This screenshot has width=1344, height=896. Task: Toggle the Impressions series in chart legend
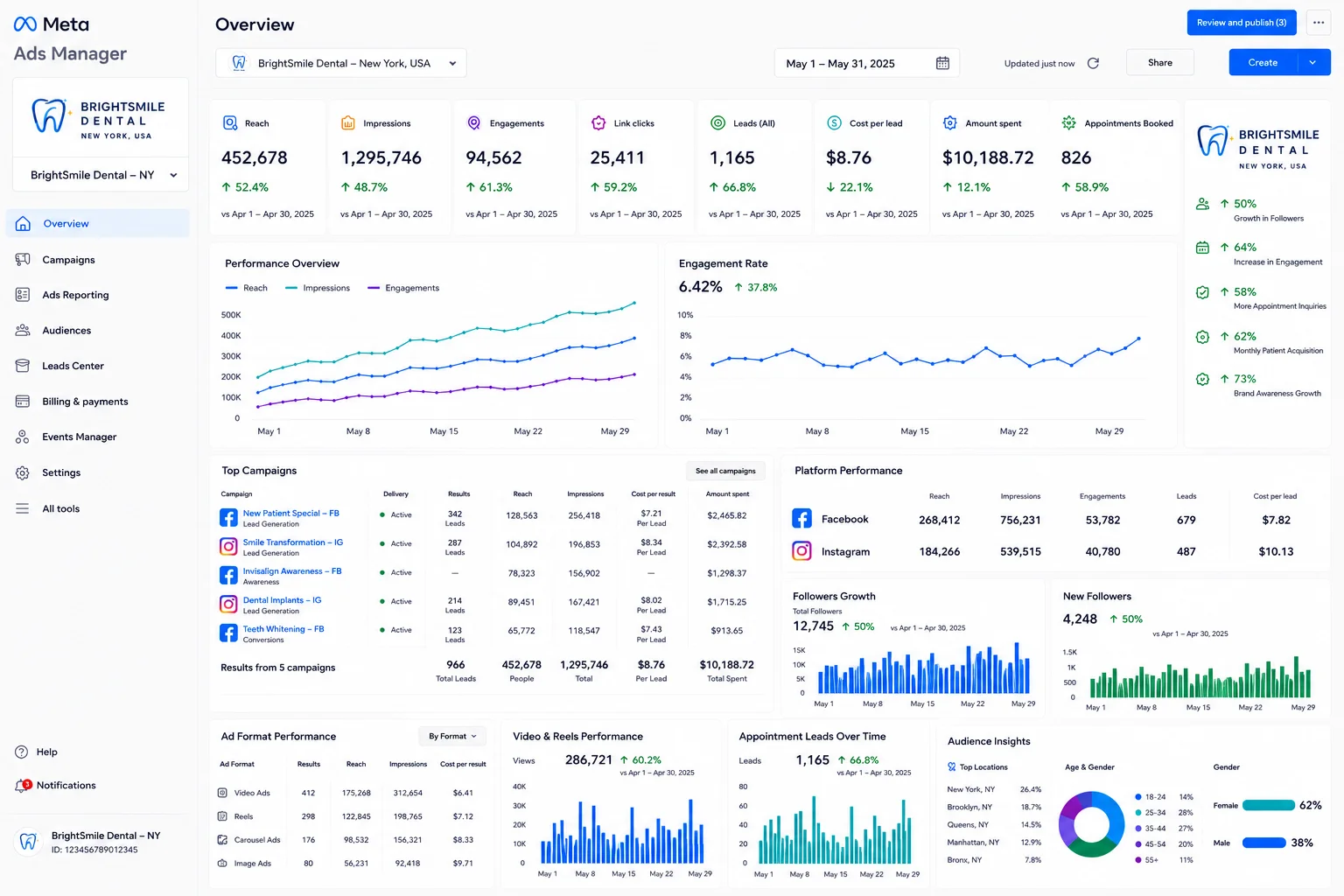tap(318, 288)
